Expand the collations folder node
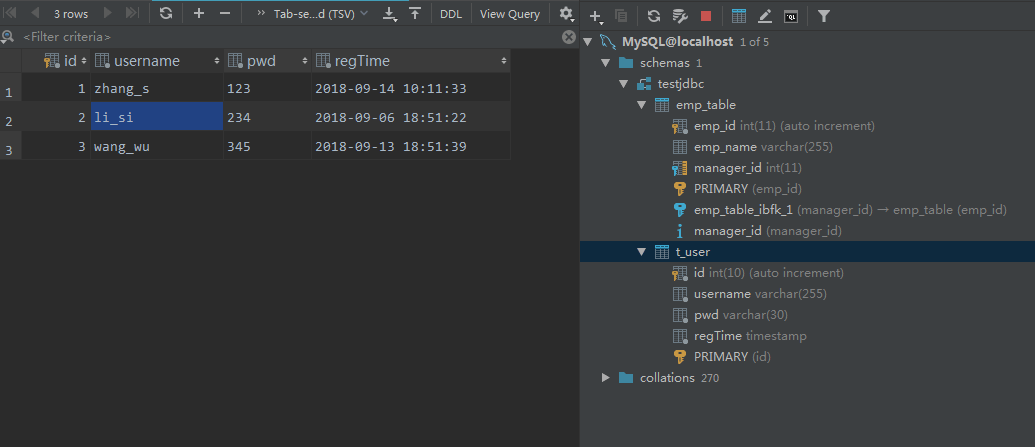1035x447 pixels. (605, 378)
